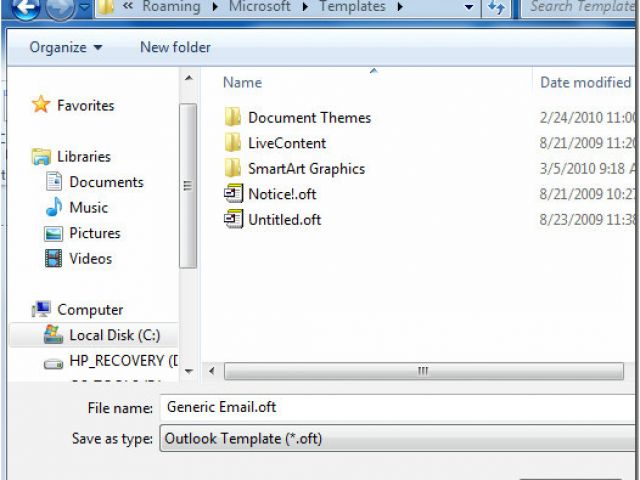The image size is (640, 480).
Task: Click the HP_RECOVERY drive icon
Action: click(53, 363)
